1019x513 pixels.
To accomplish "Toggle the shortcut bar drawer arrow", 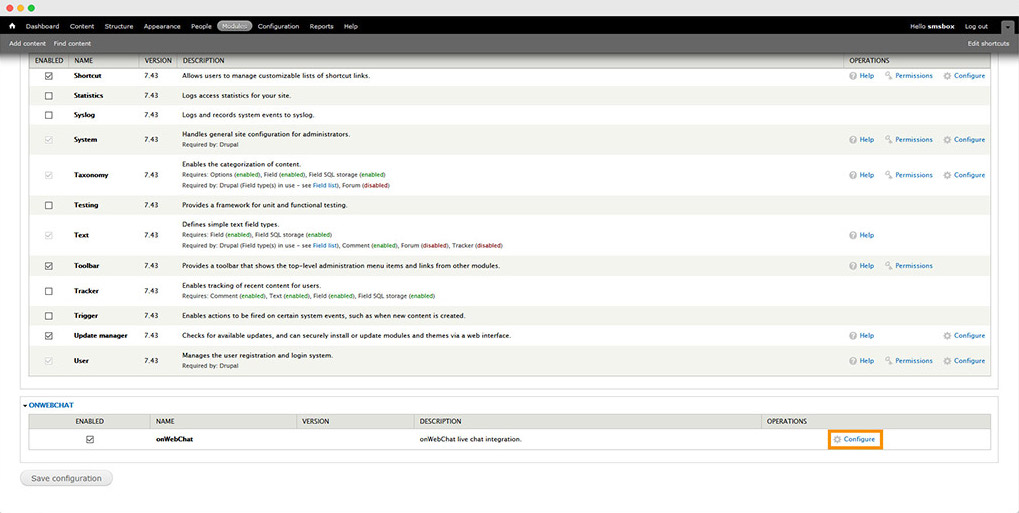I will click(x=1007, y=27).
